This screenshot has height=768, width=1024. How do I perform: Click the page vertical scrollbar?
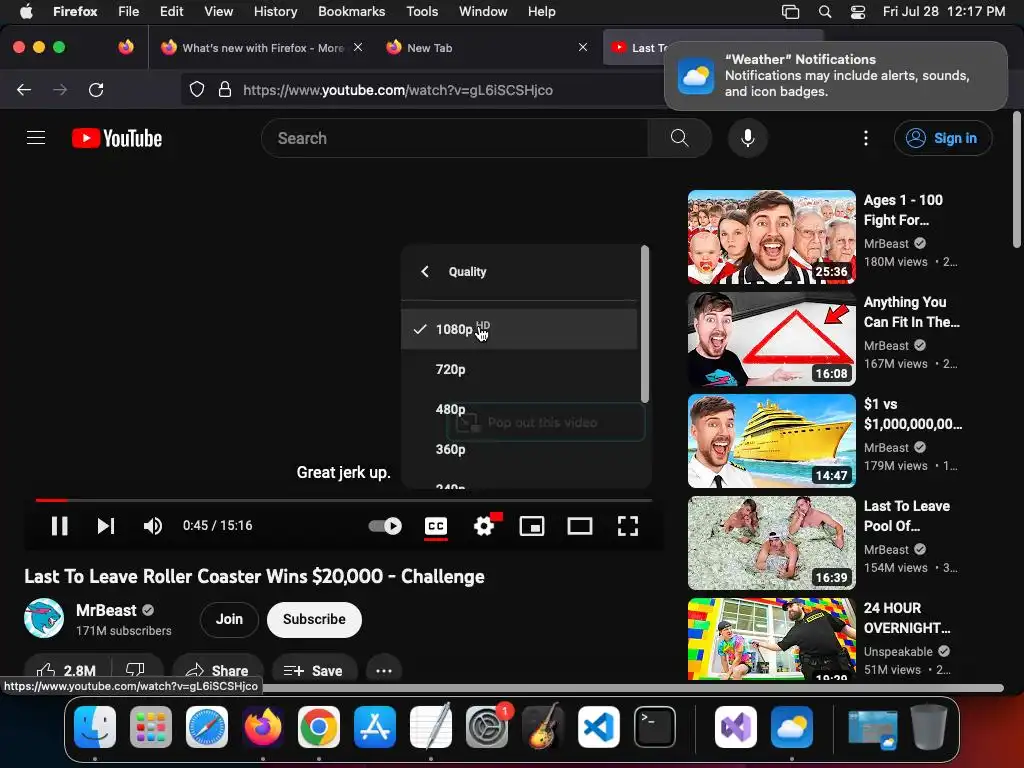click(1016, 180)
